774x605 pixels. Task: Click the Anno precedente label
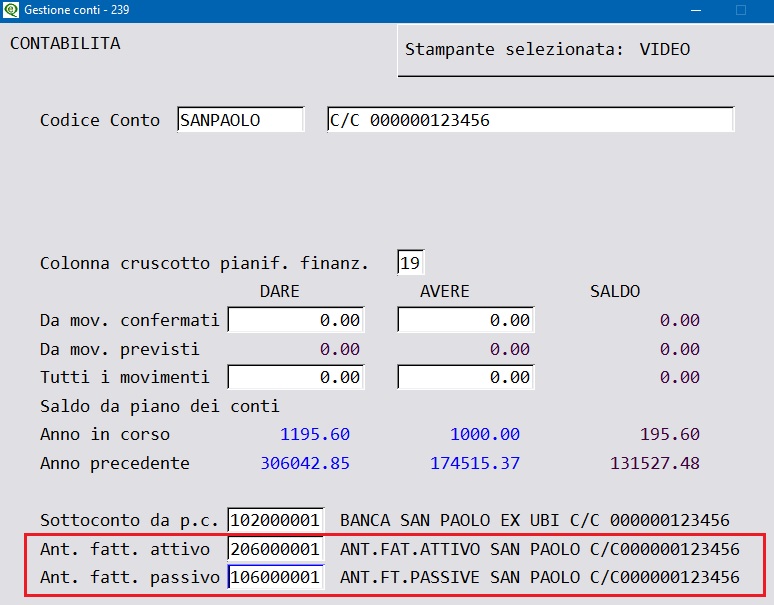coord(115,463)
